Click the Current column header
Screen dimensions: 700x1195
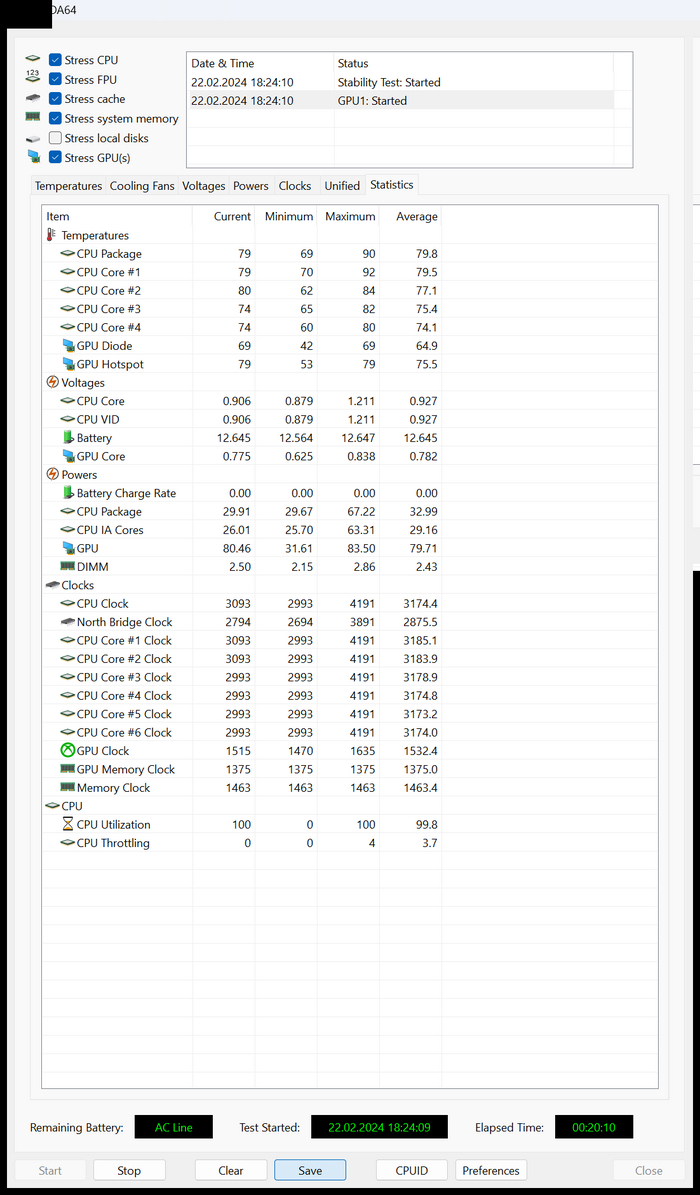pyautogui.click(x=224, y=216)
